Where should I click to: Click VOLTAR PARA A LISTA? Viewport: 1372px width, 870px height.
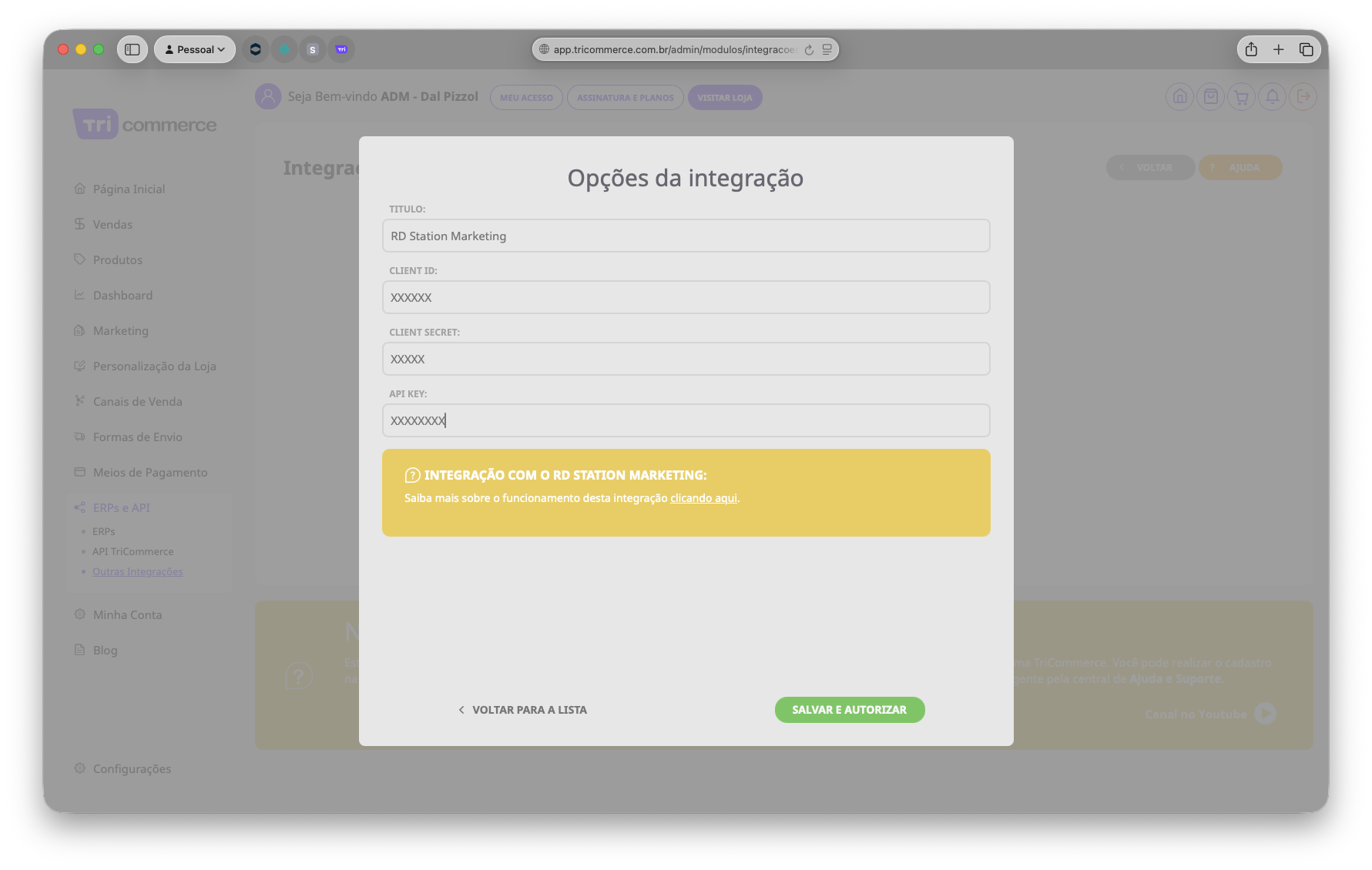[522, 710]
